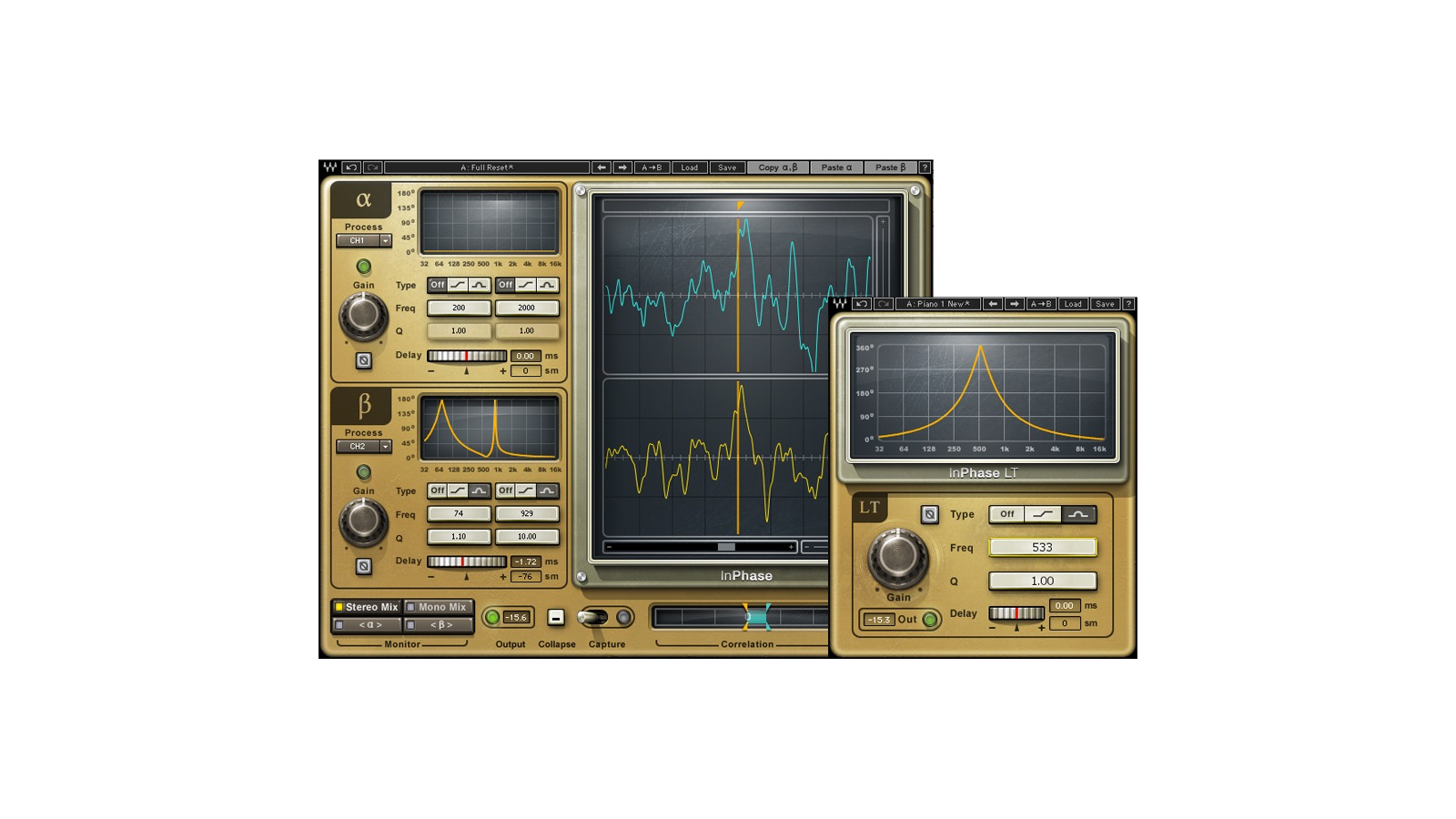
Task: Invert phase on the beta channel
Action: [x=363, y=566]
